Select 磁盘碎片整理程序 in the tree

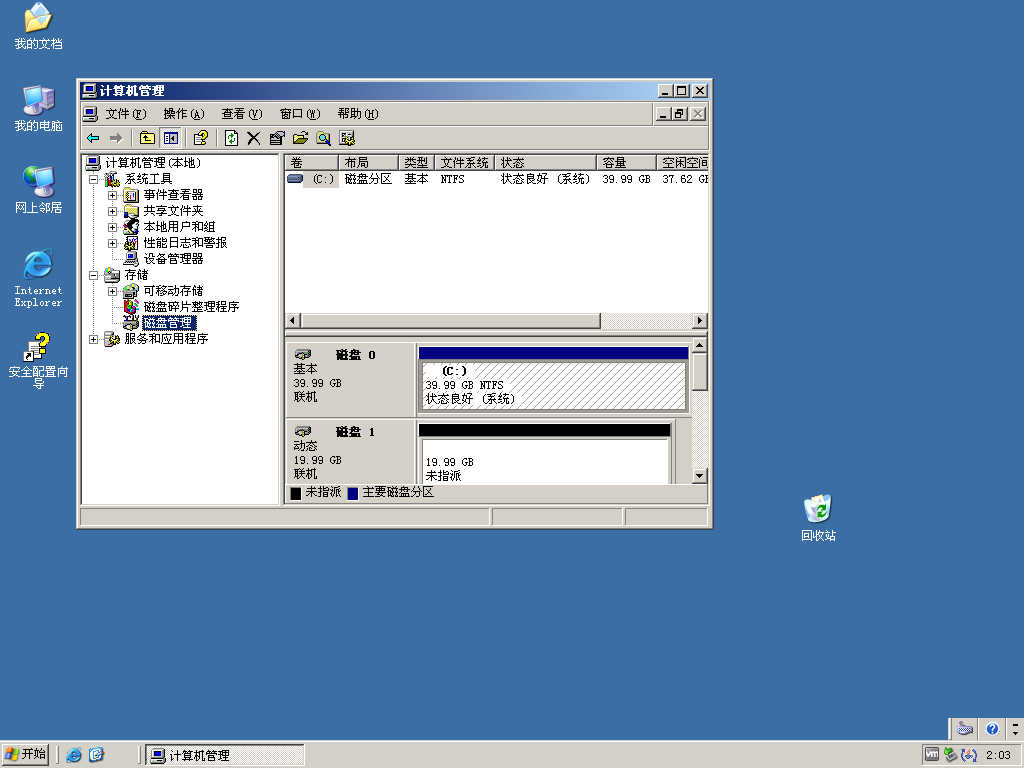[x=191, y=307]
